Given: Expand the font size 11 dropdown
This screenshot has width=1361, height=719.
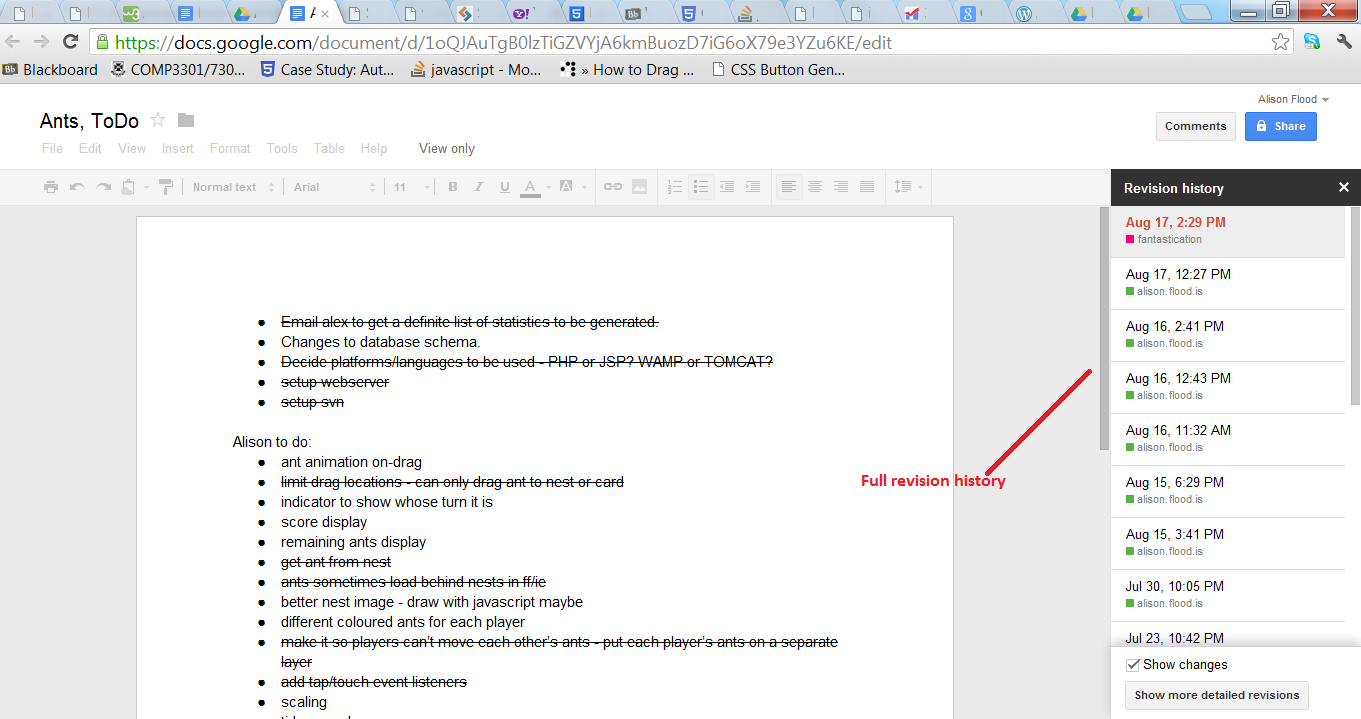Looking at the screenshot, I should pos(411,187).
